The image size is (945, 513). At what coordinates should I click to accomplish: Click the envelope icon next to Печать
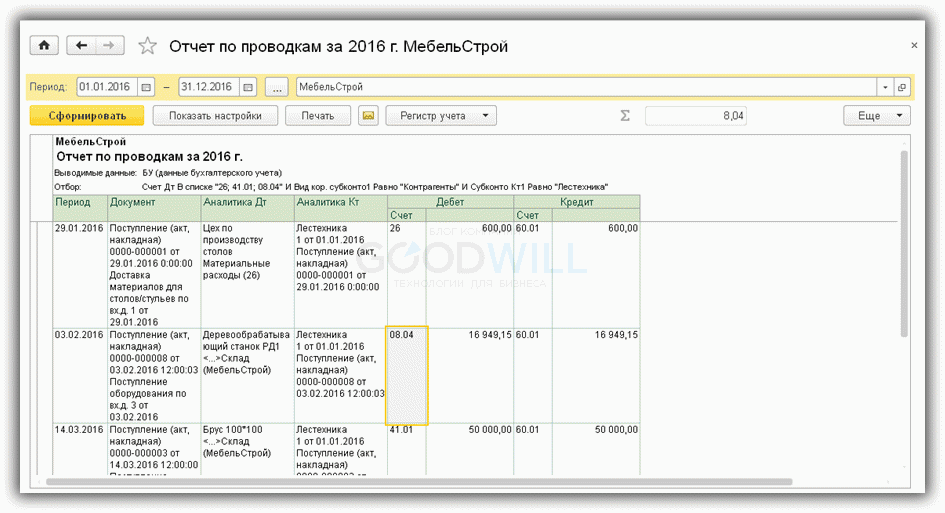click(x=367, y=116)
